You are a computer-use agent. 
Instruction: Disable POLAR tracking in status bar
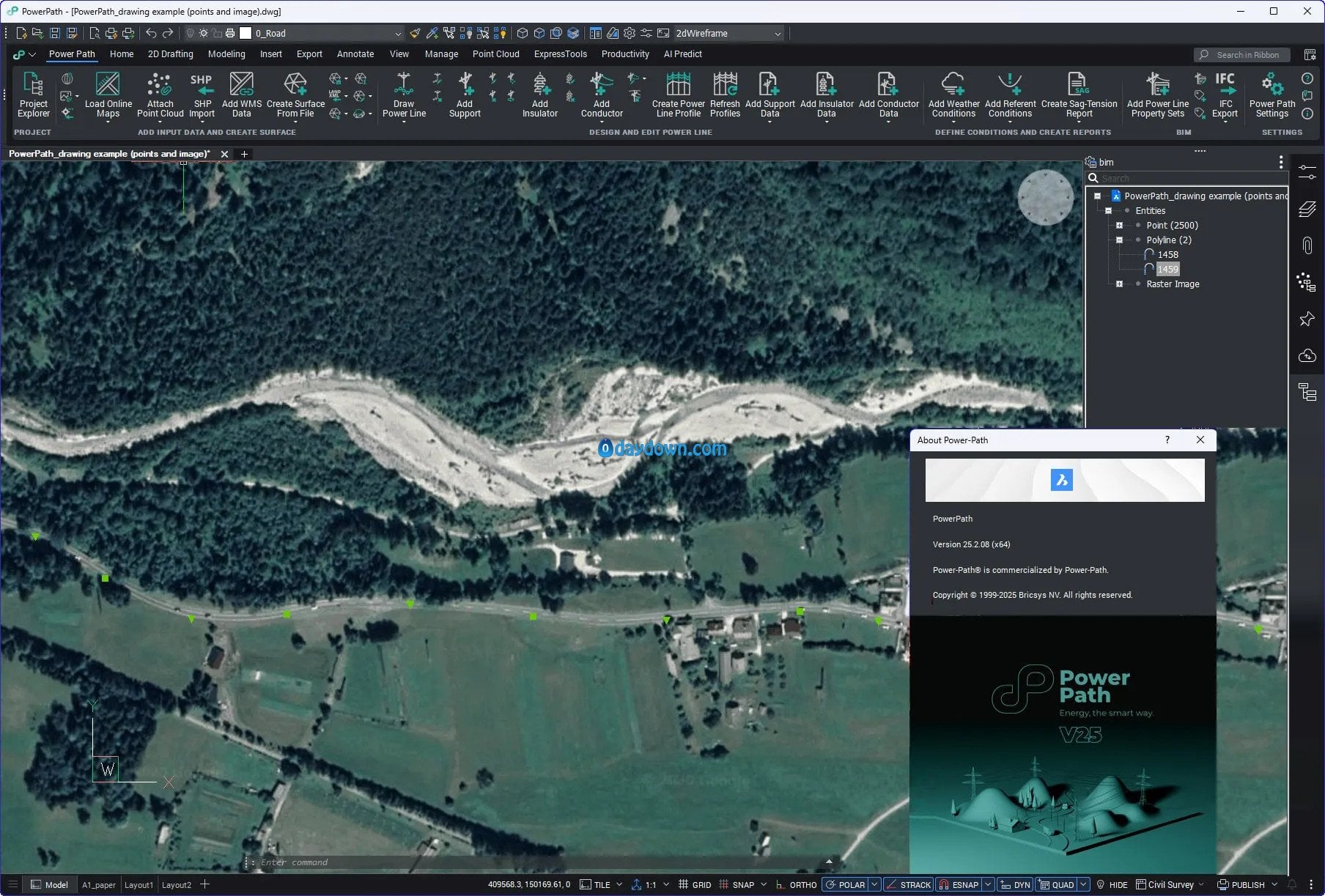tap(845, 884)
